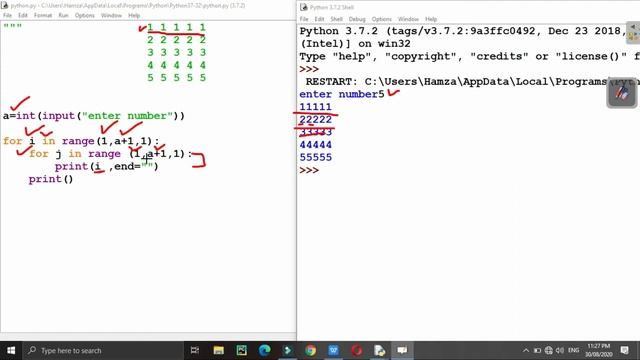Open Edit menu in Python Shell window

click(319, 19)
